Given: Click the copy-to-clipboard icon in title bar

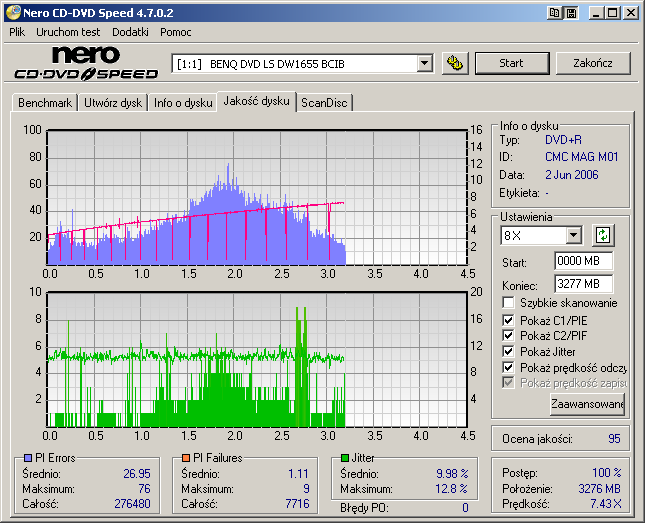Looking at the screenshot, I should [555, 13].
